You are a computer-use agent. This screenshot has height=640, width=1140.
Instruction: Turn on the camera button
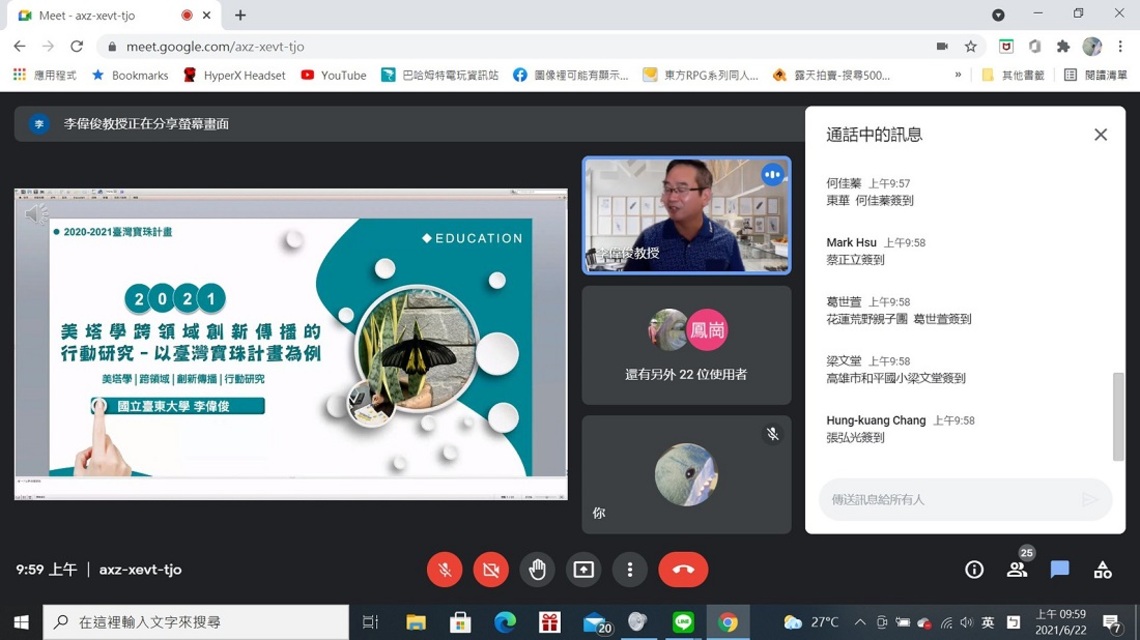pyautogui.click(x=491, y=569)
